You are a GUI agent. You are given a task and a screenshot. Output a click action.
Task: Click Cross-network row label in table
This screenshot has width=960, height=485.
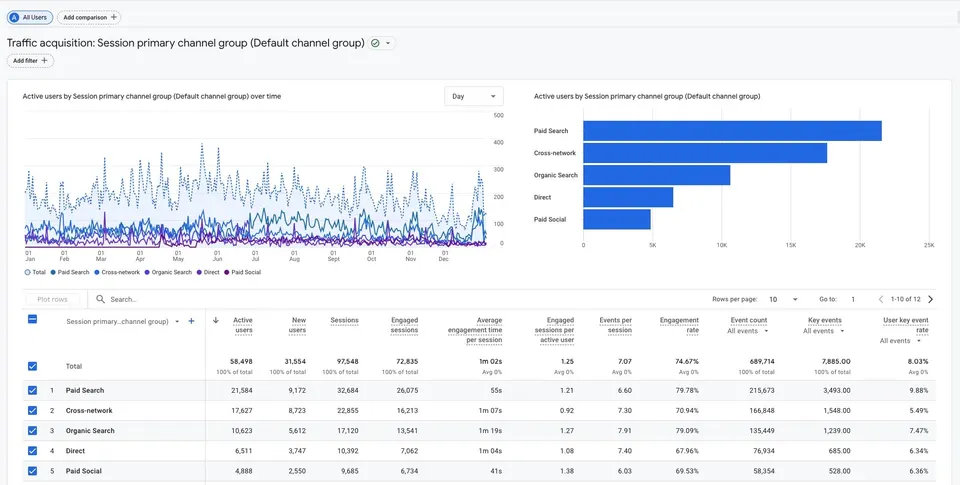[x=89, y=410]
